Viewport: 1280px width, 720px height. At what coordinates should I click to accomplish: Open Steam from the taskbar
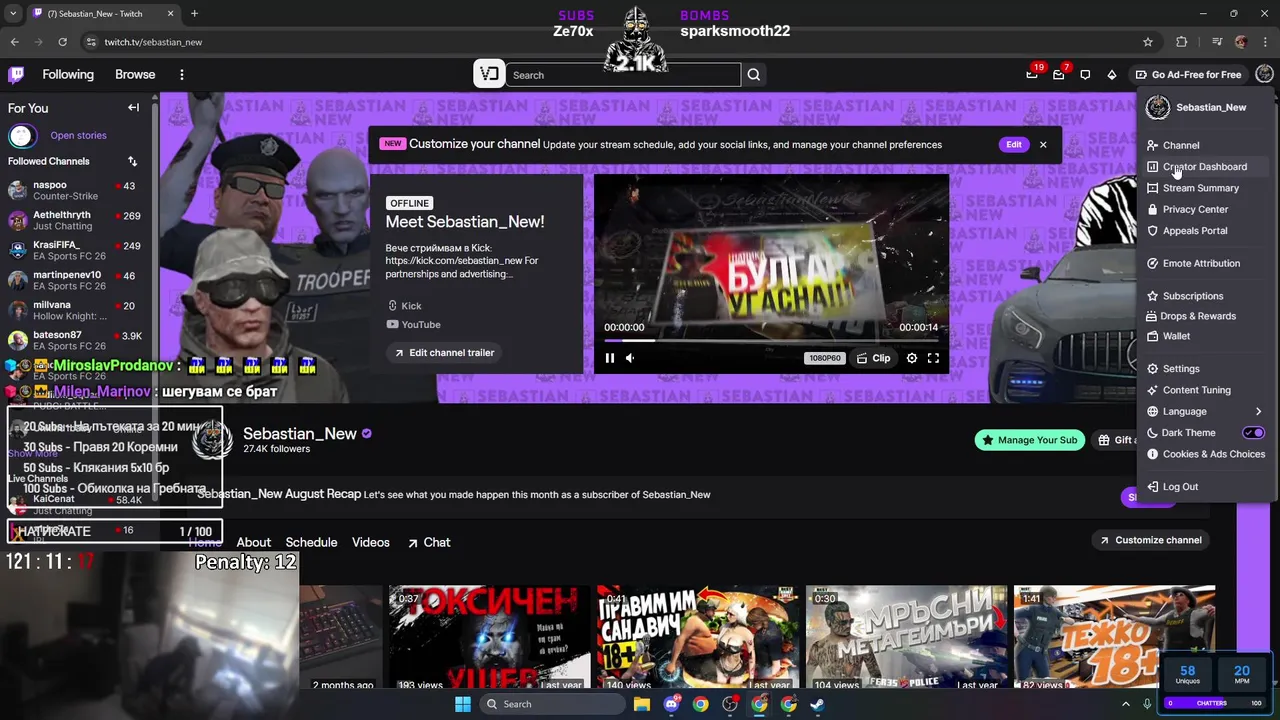(x=817, y=704)
